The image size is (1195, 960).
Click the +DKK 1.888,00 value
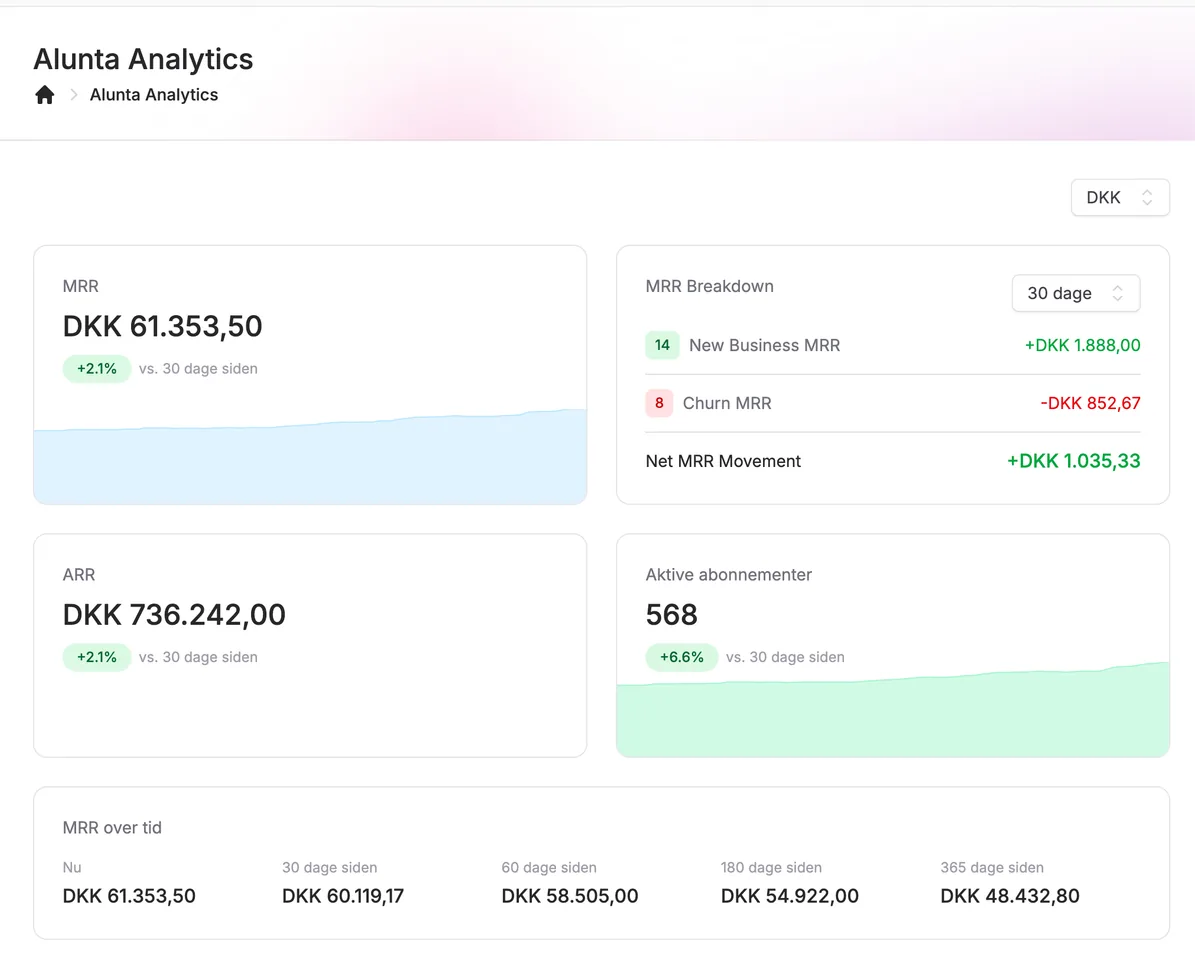[1082, 345]
